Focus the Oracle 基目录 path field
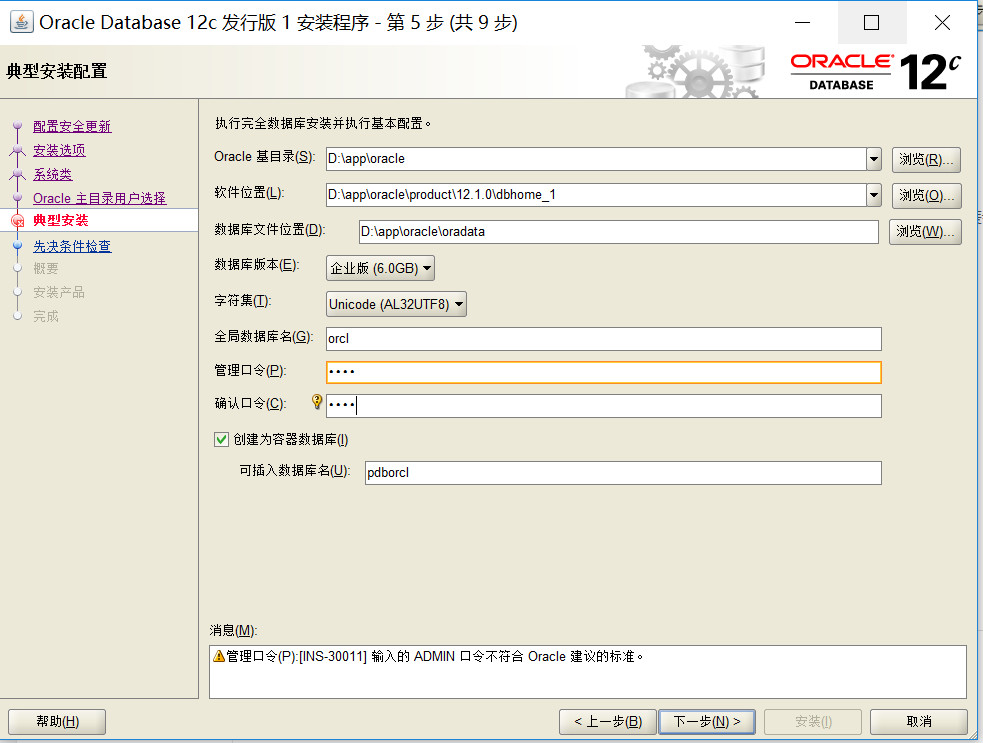 (x=596, y=159)
